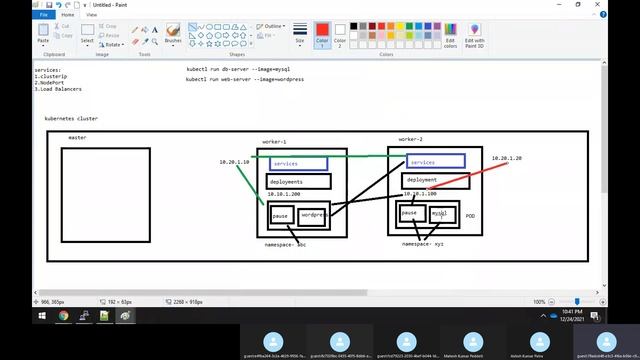The height and width of the screenshot is (360, 640).
Task: Choose the Diamond shape
Action: 201,36
